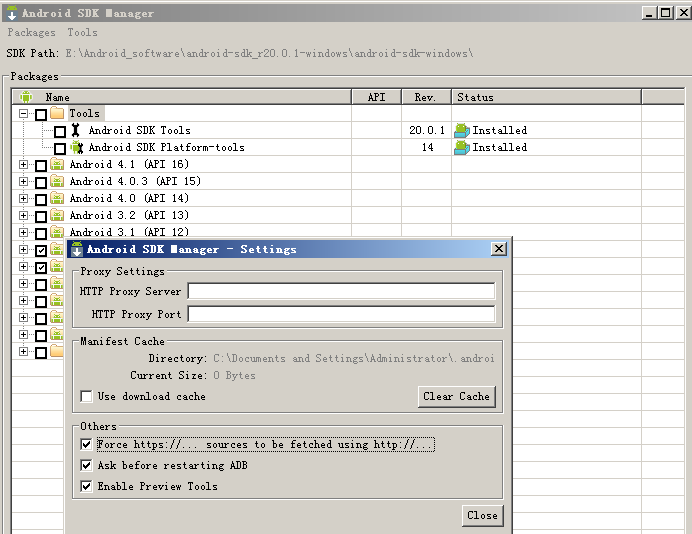Click the Installed status icon for SDK Tools

pyautogui.click(x=462, y=130)
